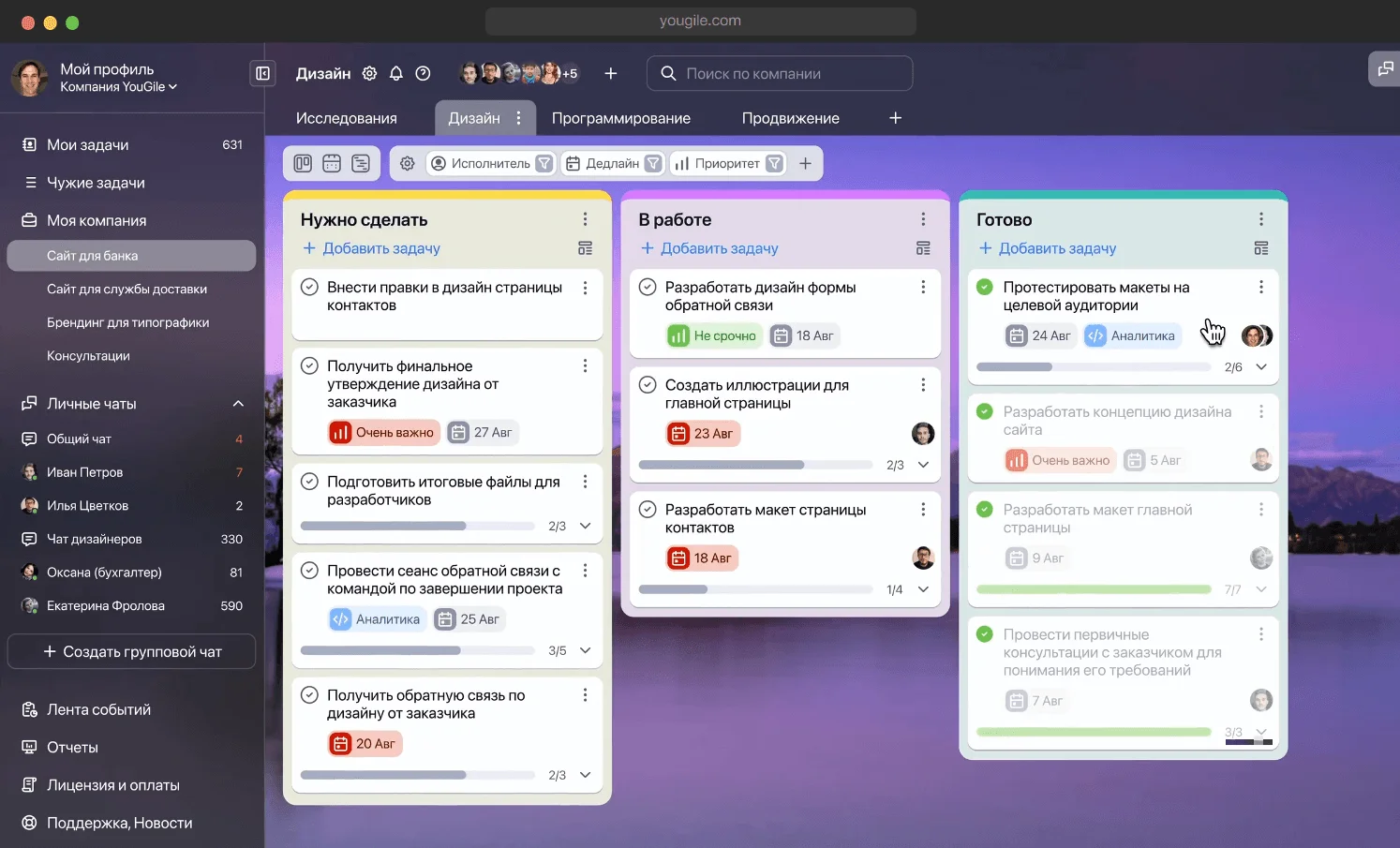Switch to Программирование tab
Image resolution: width=1400 pixels, height=848 pixels.
(x=621, y=118)
